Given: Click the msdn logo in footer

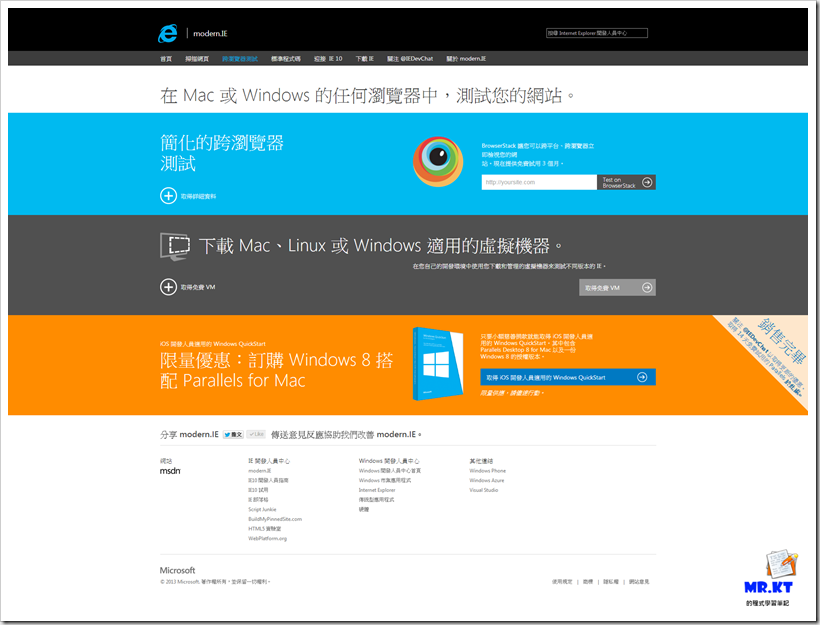Looking at the screenshot, I should (170, 471).
